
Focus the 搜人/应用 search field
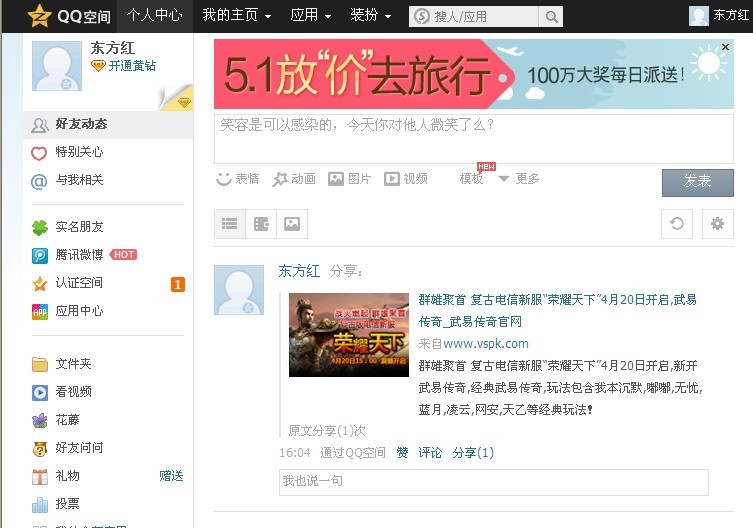click(x=474, y=16)
